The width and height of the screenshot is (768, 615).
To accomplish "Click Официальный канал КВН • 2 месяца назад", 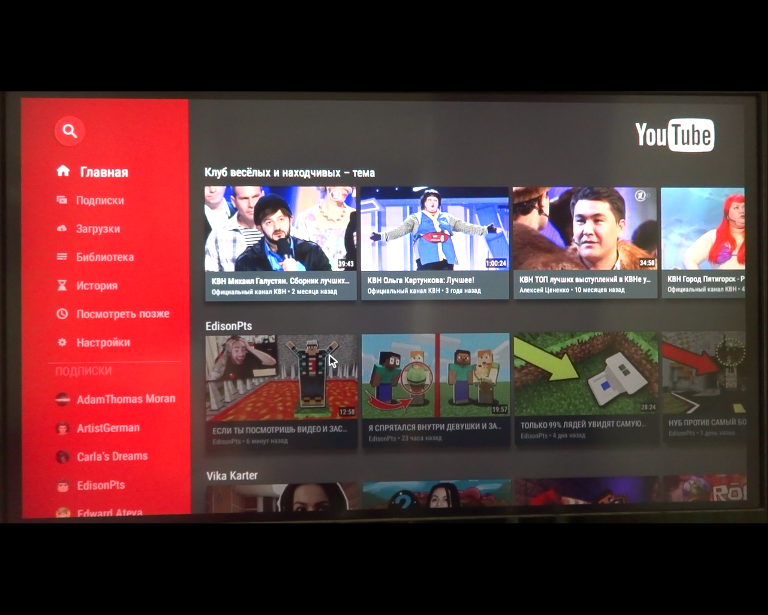I will [274, 292].
